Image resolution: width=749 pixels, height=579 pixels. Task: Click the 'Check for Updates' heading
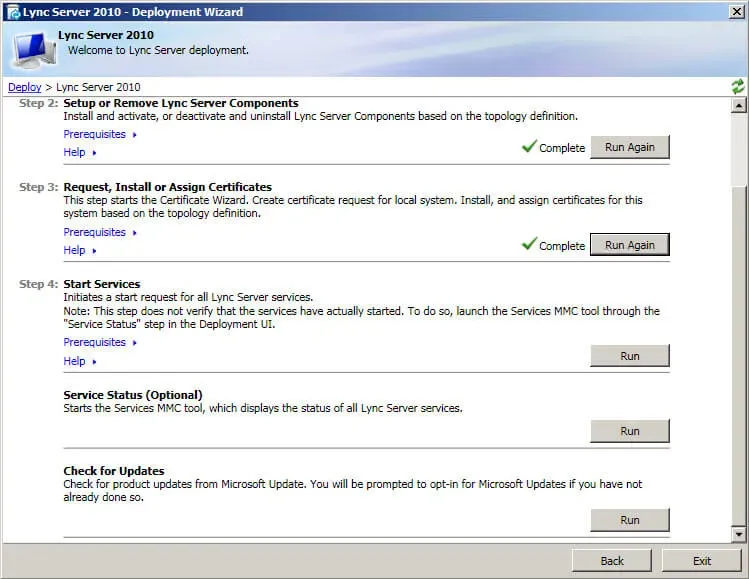pyautogui.click(x=114, y=471)
